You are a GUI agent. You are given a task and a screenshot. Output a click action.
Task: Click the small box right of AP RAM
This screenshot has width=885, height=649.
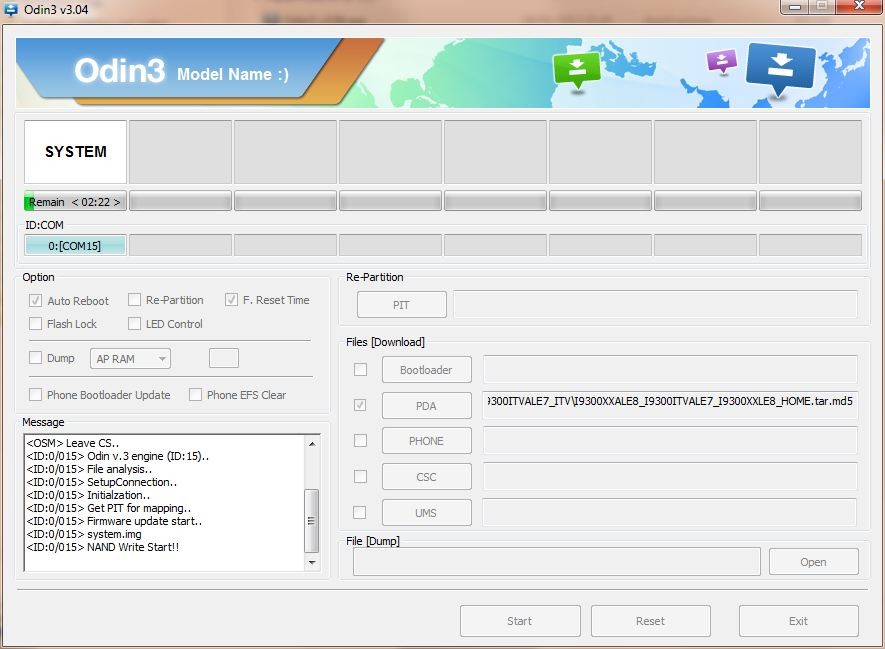tap(224, 358)
